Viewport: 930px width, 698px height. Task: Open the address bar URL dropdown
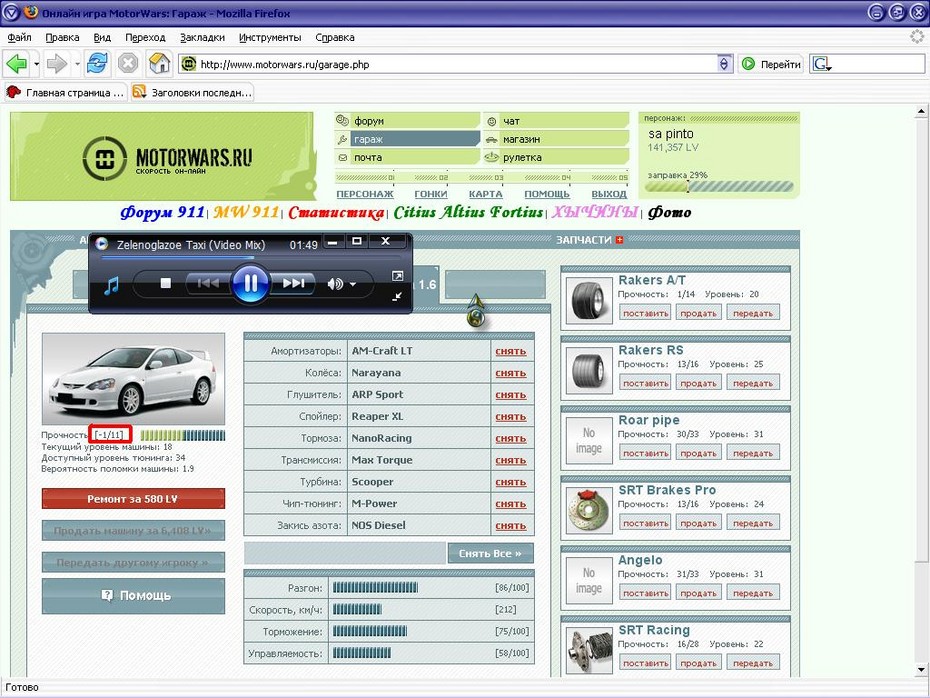[724, 64]
